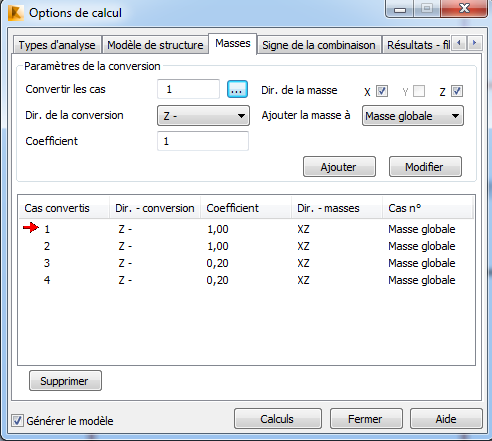
Task: Select Signe de la combinaison tab
Action: tap(319, 45)
